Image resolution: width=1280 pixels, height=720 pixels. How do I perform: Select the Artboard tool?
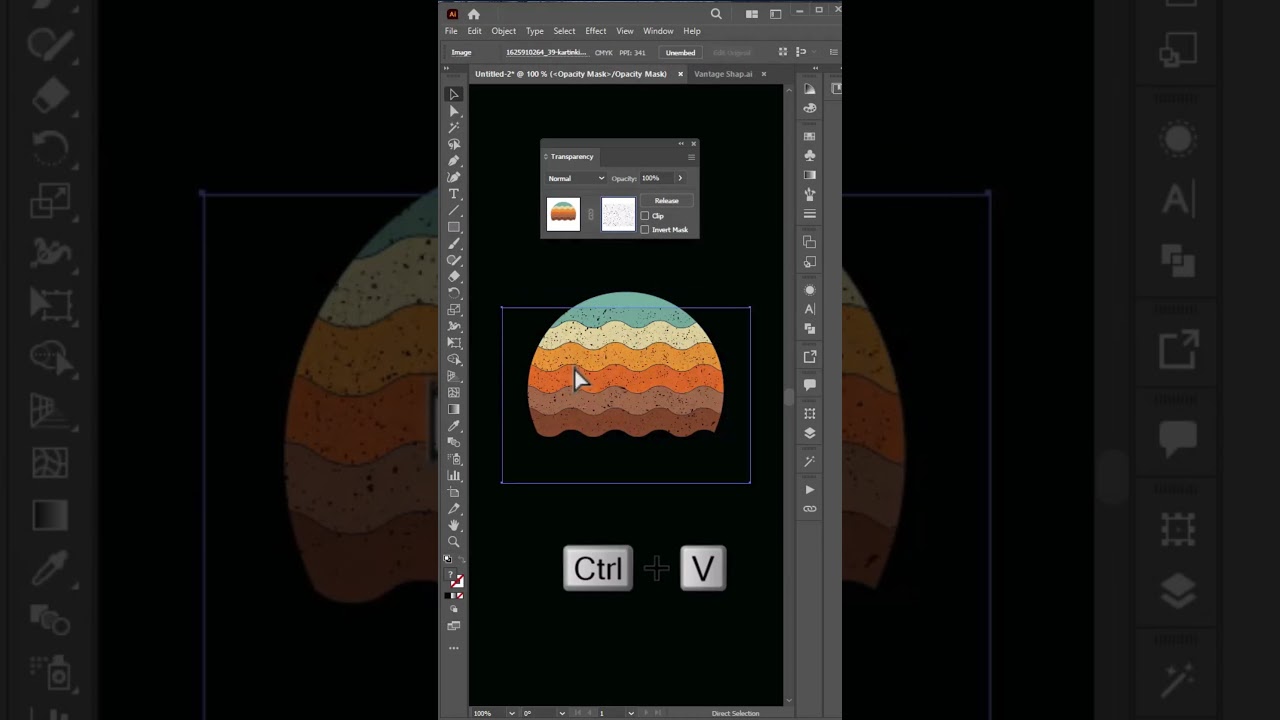point(454,492)
